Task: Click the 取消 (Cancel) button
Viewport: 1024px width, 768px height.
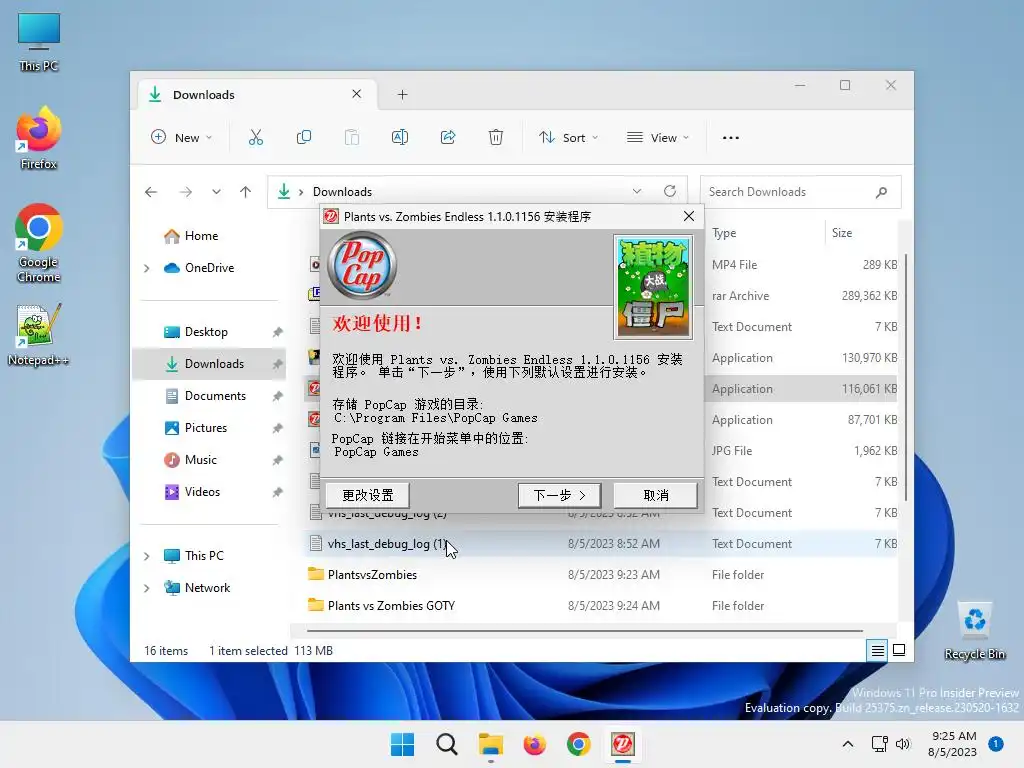Action: 656,495
